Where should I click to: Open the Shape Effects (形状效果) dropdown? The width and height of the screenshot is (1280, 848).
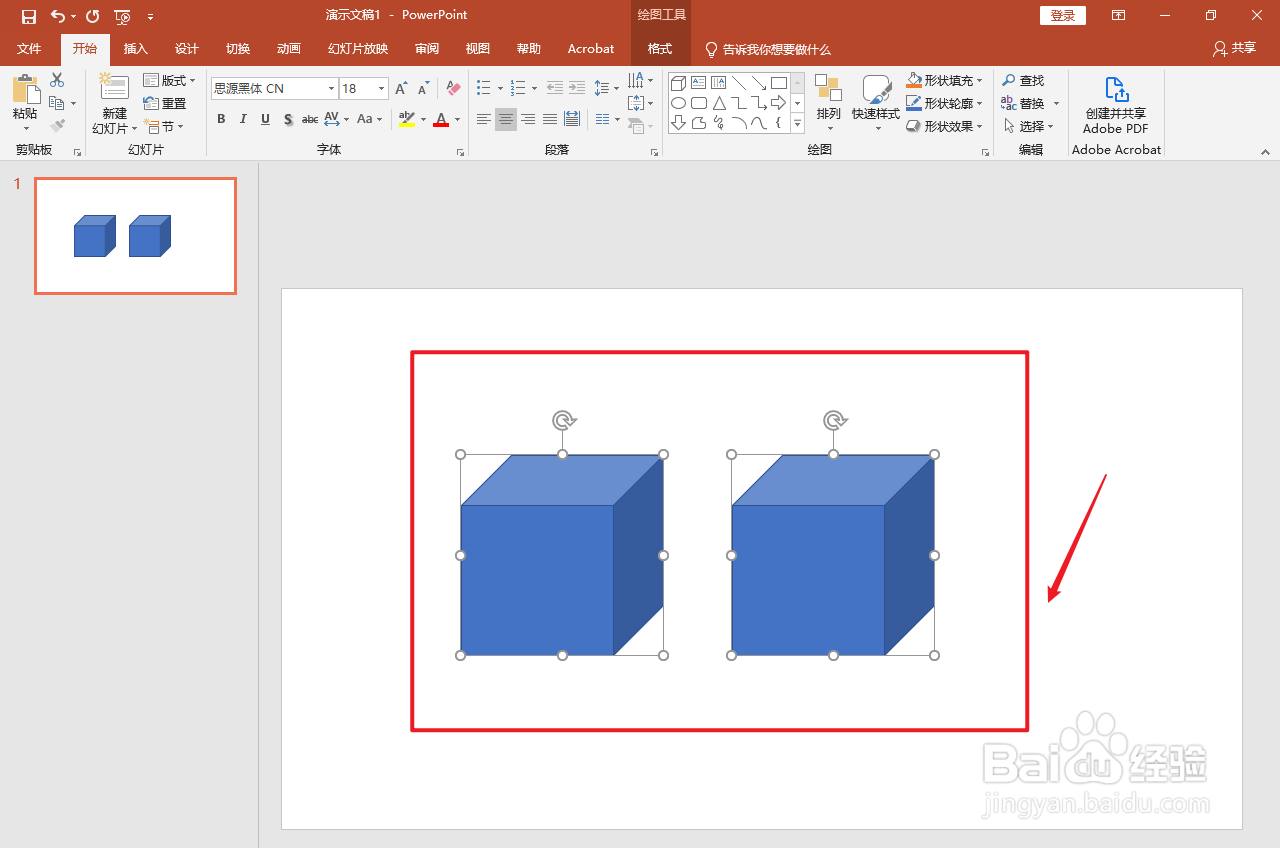pos(945,126)
